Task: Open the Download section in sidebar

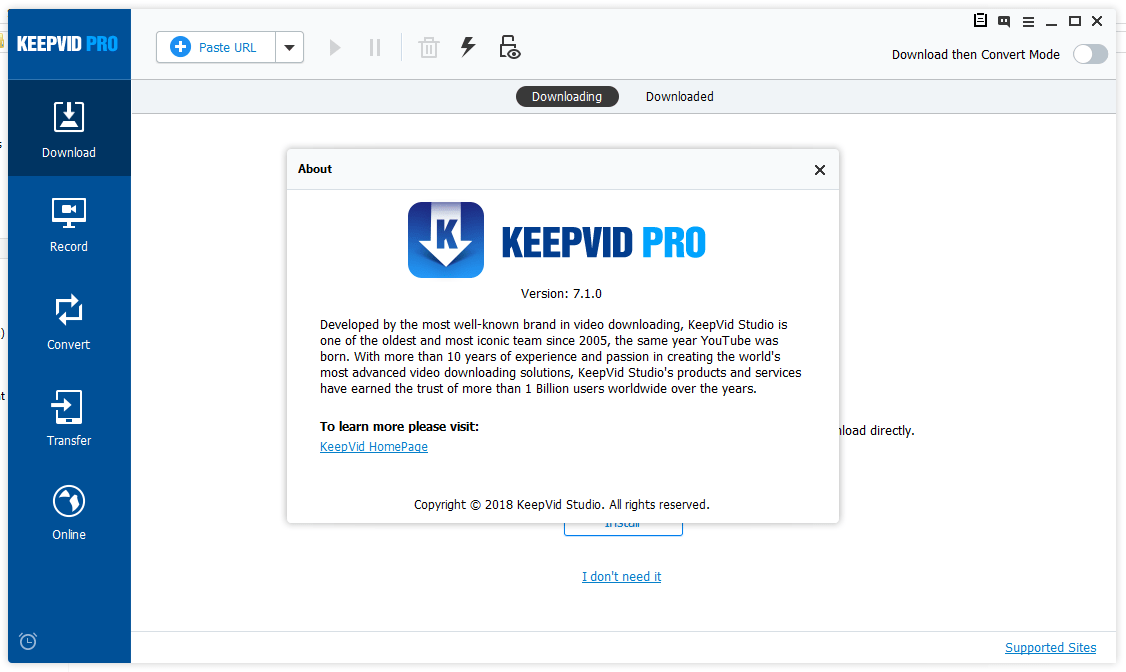Action: [69, 129]
